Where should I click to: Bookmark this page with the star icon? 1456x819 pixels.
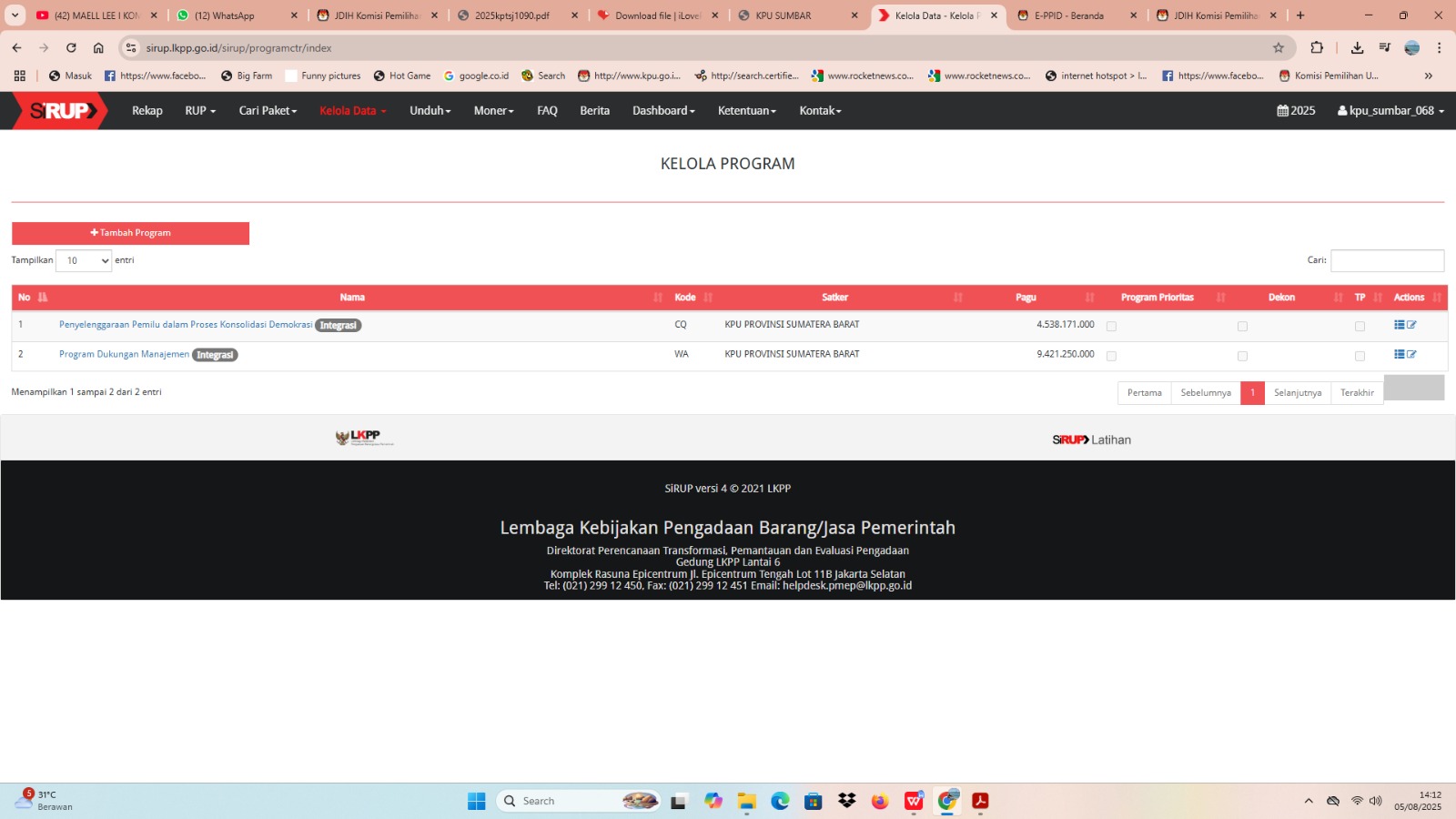point(1278,48)
